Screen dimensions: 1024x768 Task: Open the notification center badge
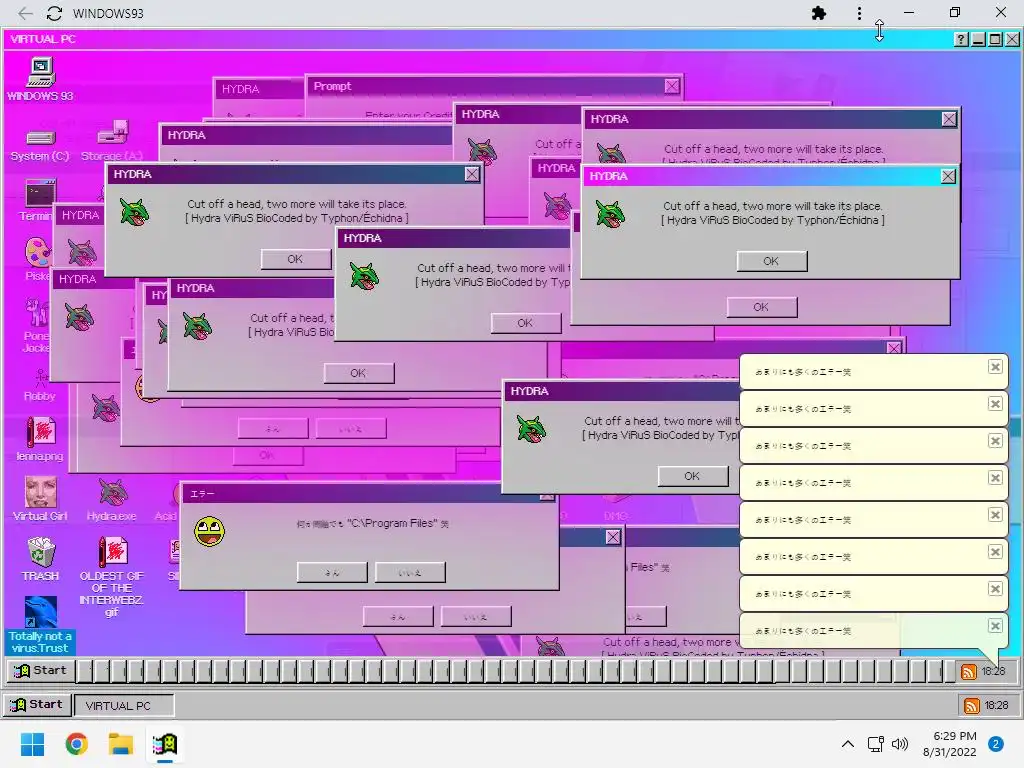tap(996, 744)
